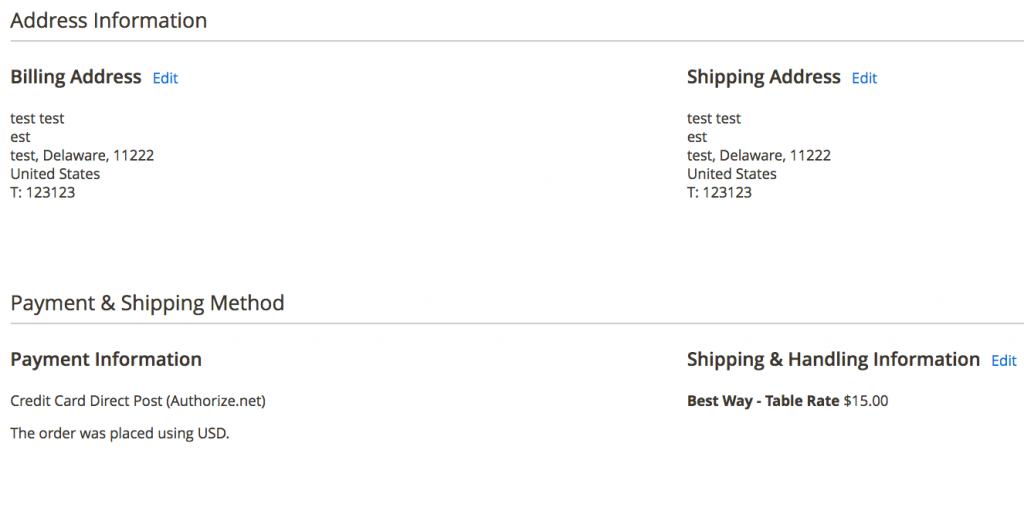This screenshot has height=511, width=1024.
Task: Click the billing name 'test test'
Action: [x=37, y=119]
